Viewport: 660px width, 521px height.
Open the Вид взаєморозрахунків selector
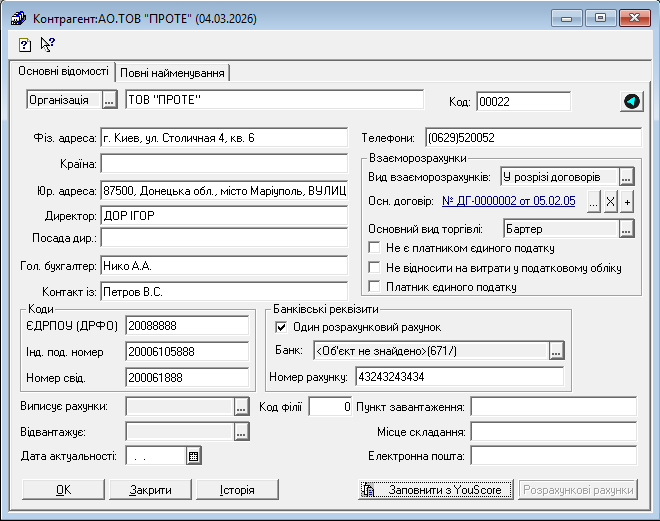[627, 177]
